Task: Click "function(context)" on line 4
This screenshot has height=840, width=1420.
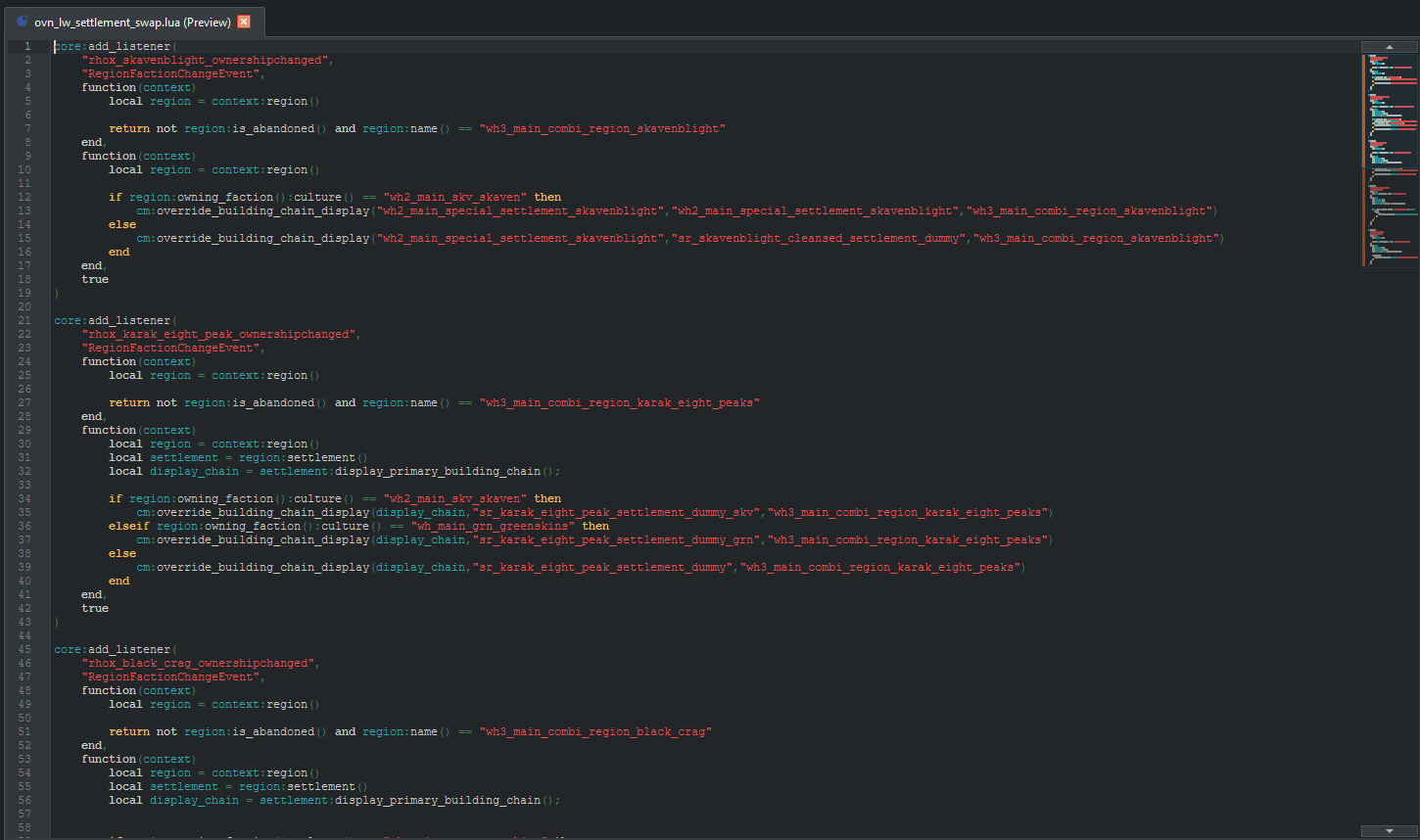Action: point(139,87)
